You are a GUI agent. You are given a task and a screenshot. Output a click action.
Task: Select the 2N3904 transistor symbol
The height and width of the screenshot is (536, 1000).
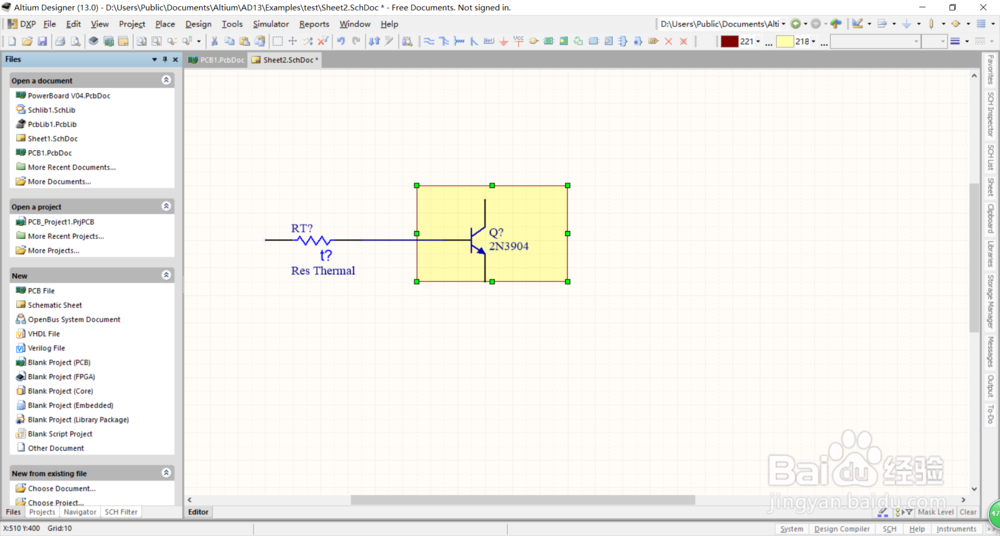click(x=479, y=240)
